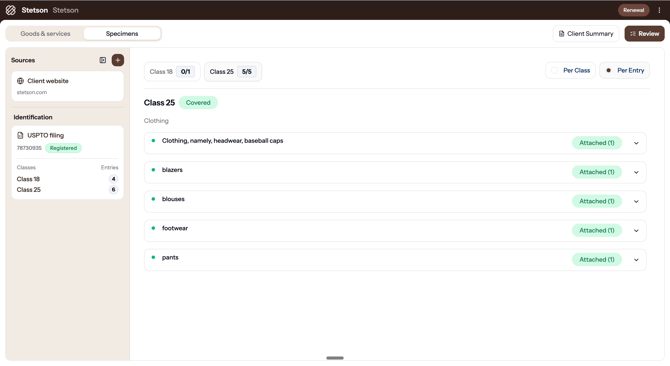Click the 'footwear' entry text
This screenshot has height=366, width=670.
pos(175,228)
